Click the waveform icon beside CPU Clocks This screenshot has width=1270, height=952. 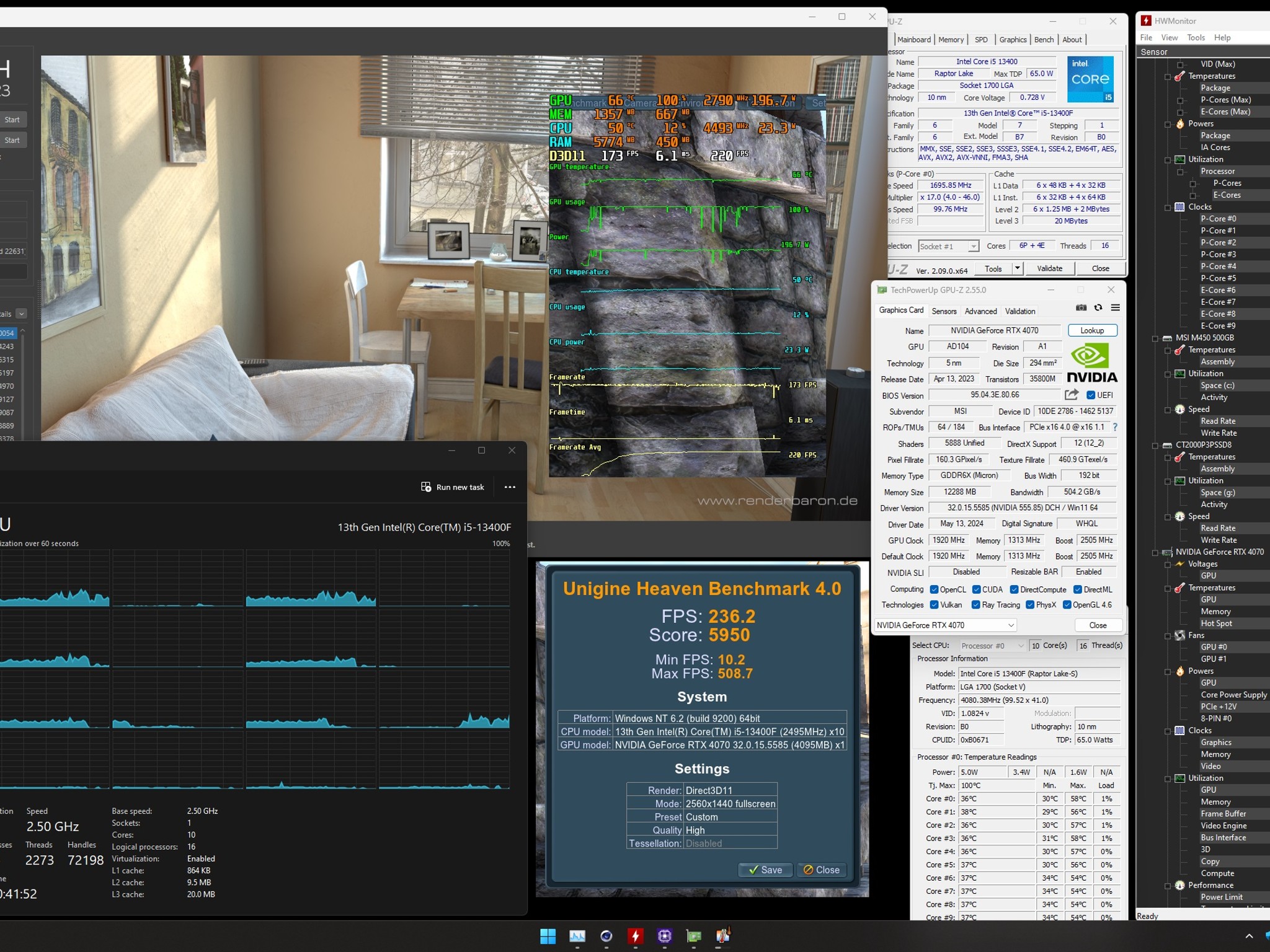[1179, 207]
